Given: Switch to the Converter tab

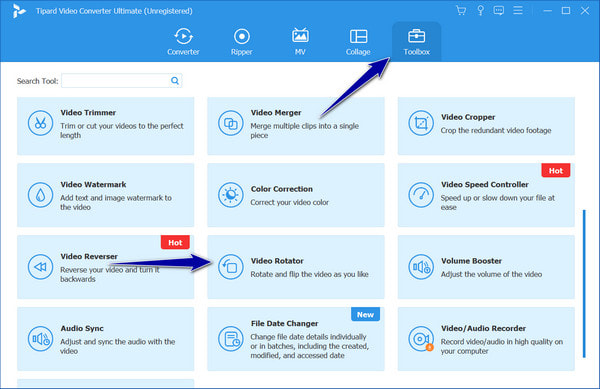Looking at the screenshot, I should pos(183,42).
